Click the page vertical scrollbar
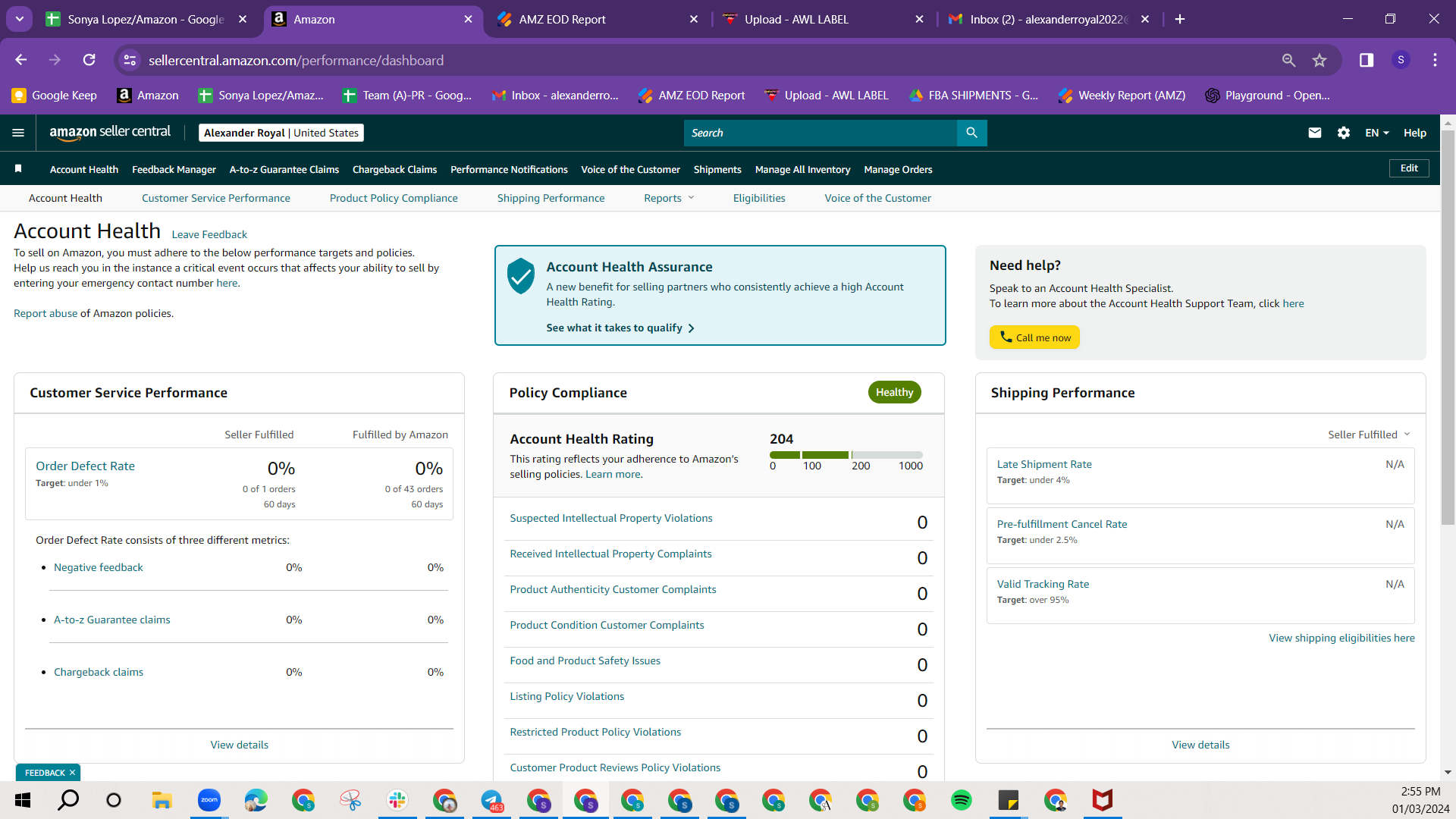 point(1448,326)
